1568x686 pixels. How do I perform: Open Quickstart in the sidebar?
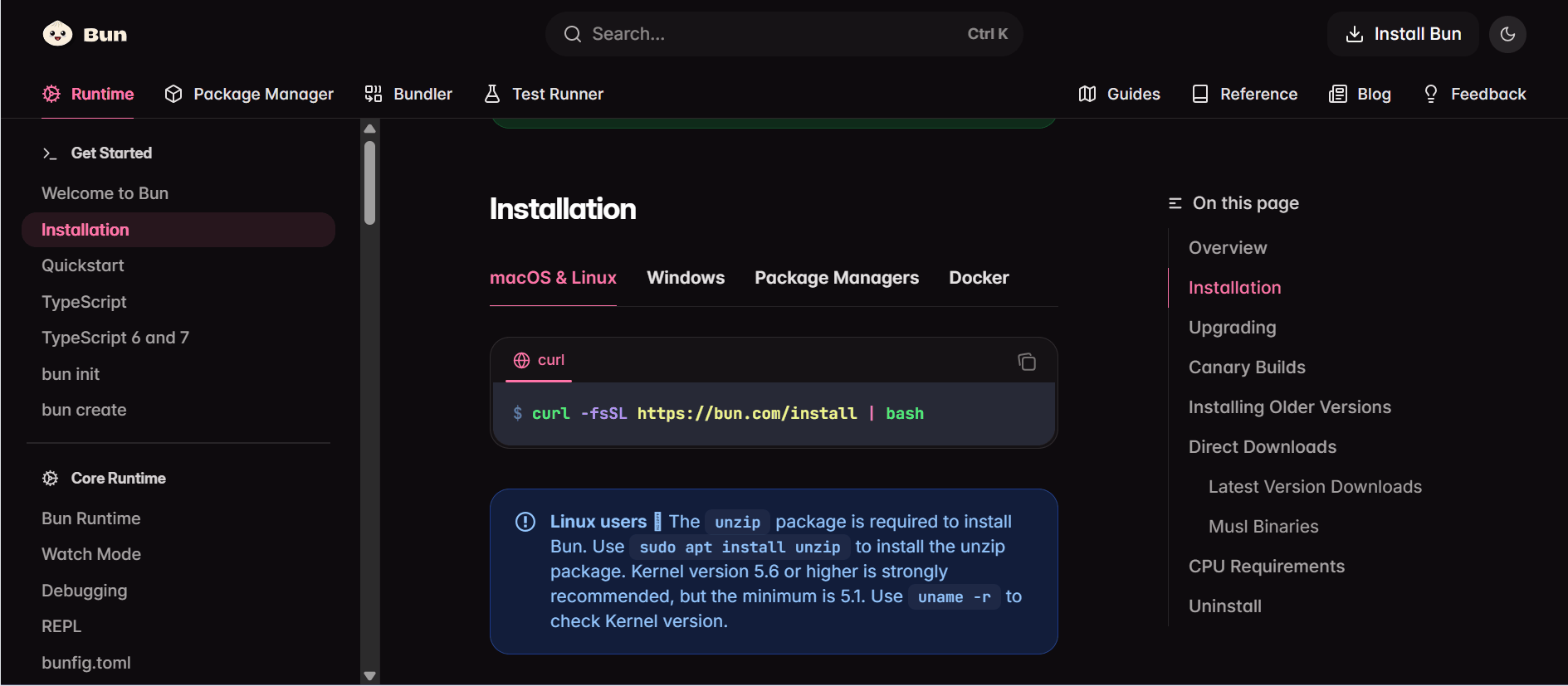[x=83, y=265]
